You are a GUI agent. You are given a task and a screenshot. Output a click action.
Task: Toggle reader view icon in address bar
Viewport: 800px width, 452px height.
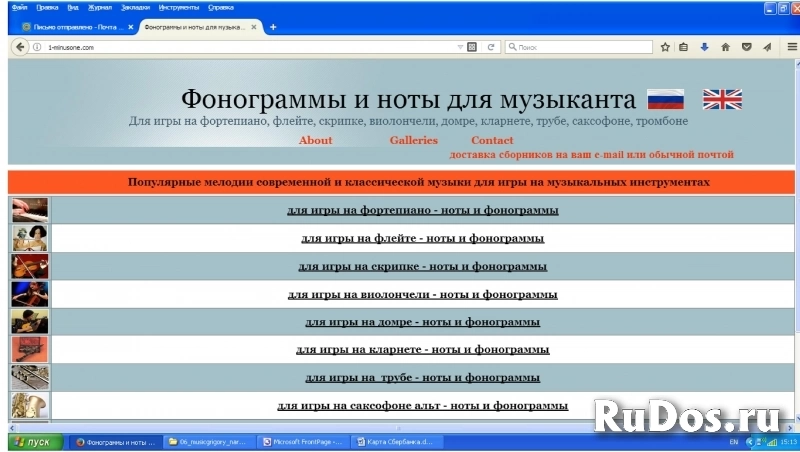[472, 47]
